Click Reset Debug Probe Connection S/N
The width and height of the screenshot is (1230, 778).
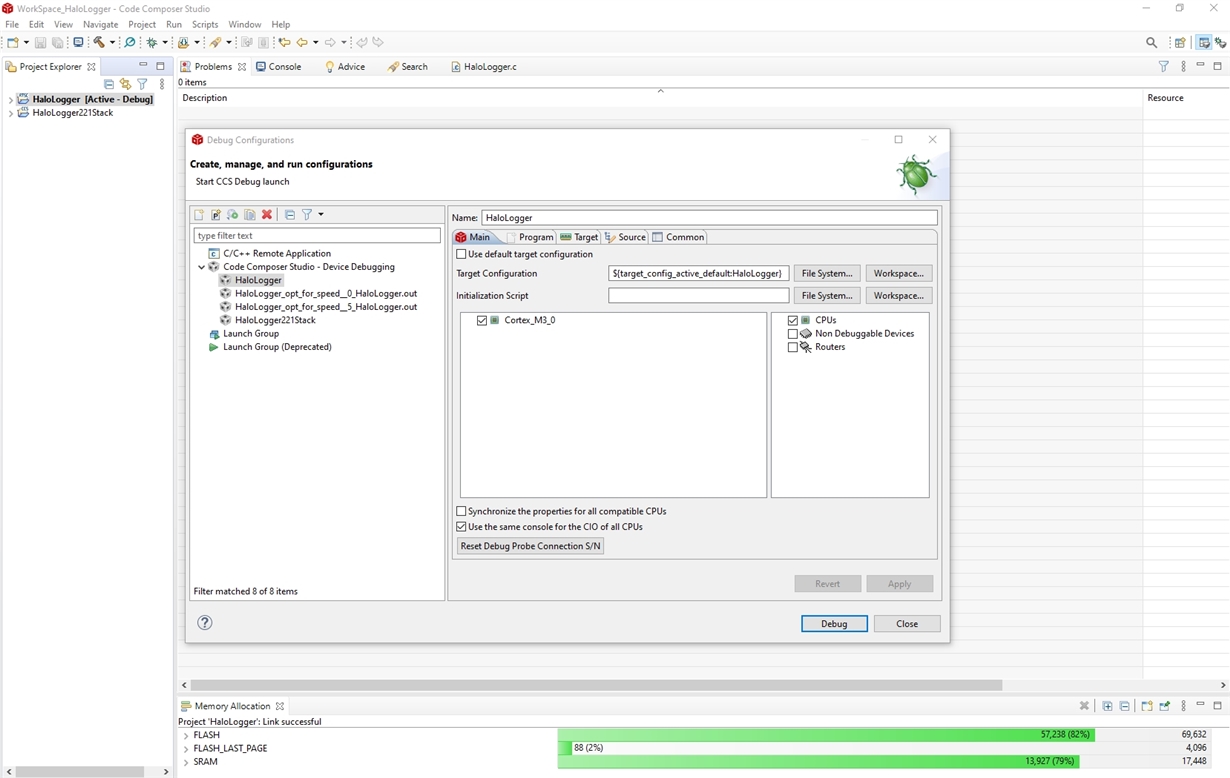530,546
